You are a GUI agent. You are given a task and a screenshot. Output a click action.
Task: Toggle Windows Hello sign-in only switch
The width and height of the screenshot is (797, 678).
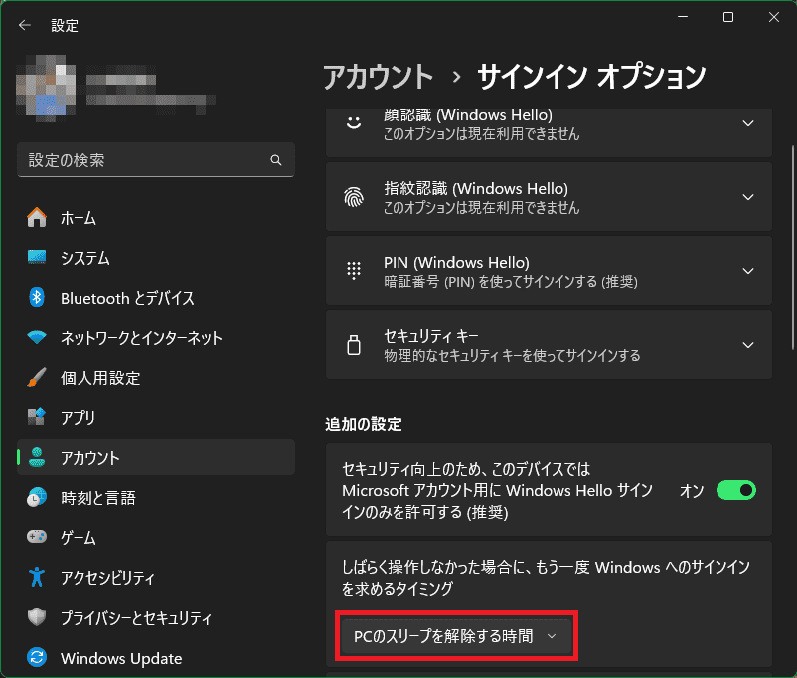736,491
